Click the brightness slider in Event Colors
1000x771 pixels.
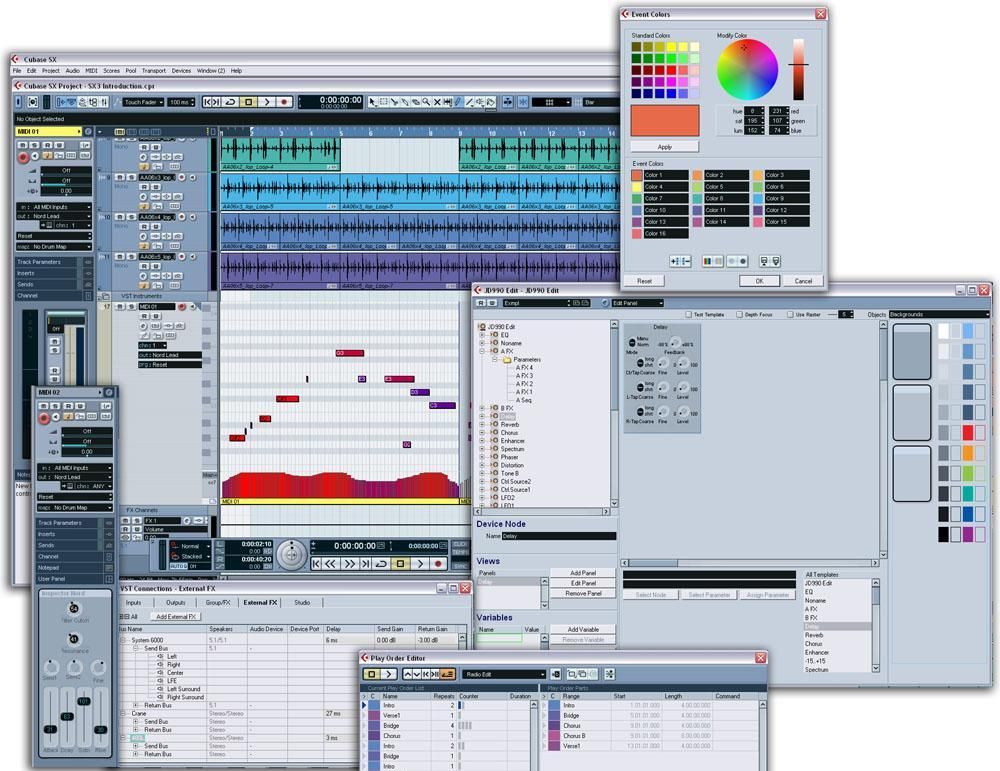click(798, 69)
